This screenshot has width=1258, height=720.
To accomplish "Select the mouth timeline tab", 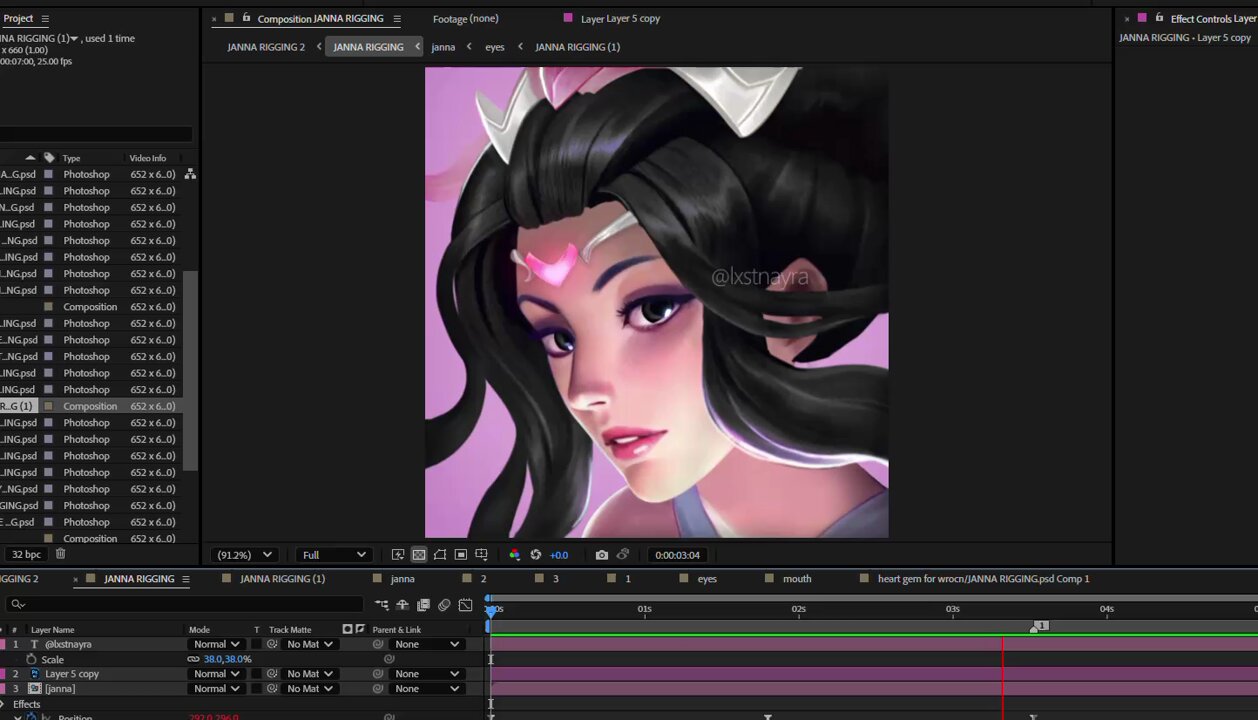I will pyautogui.click(x=797, y=579).
